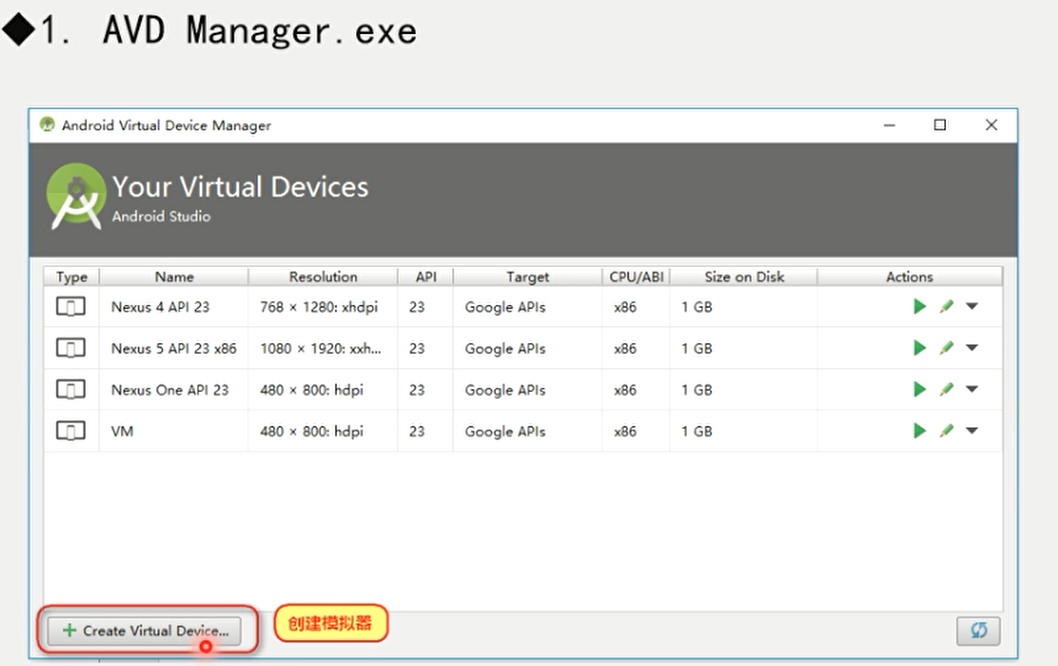Screen dimensions: 1058x666
Task: Click the phone type icon for VM
Action: coord(71,431)
